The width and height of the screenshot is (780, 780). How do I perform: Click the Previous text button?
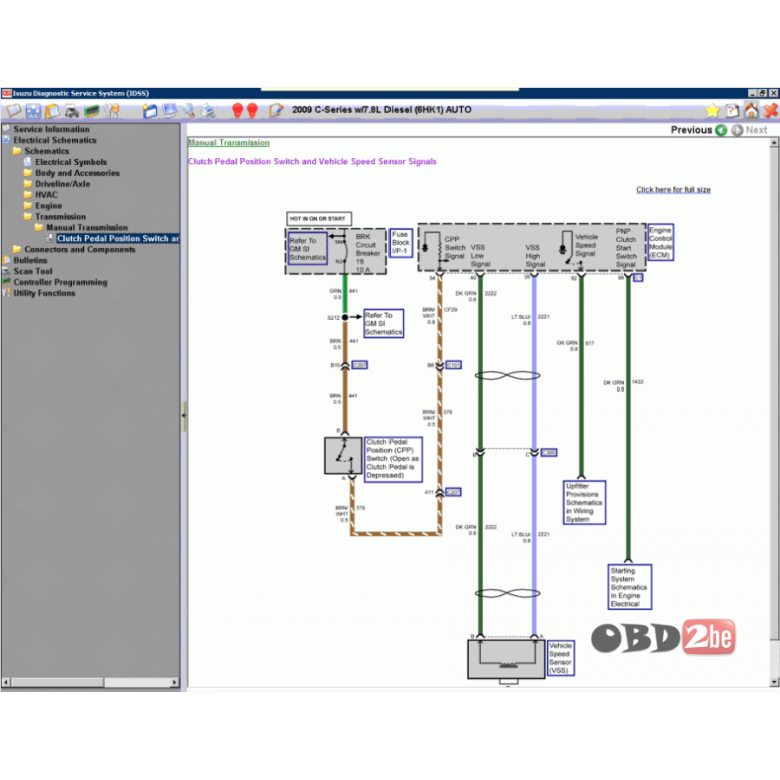click(x=691, y=130)
